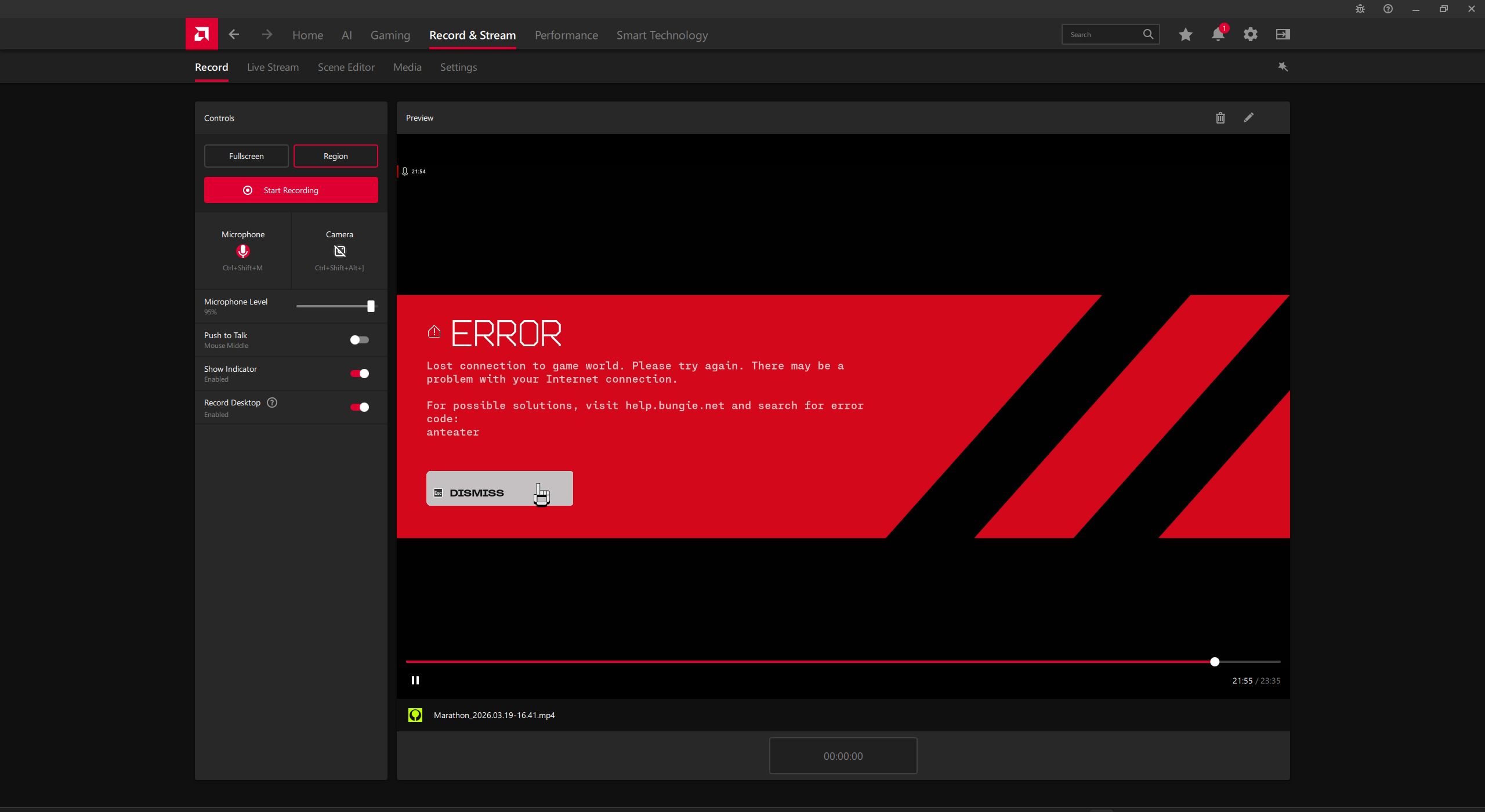Open the Record Desktop help icon
This screenshot has width=1485, height=812.
coord(272,403)
